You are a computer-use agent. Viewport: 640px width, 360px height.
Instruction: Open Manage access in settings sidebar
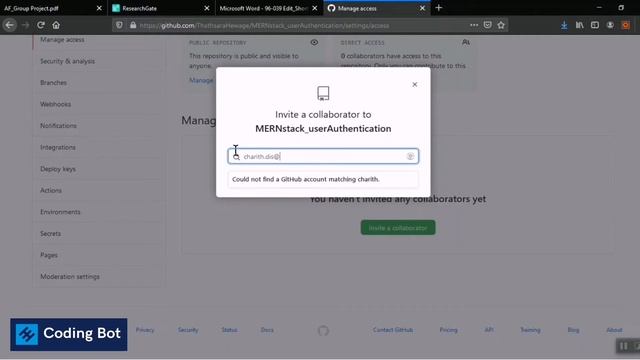(62, 40)
